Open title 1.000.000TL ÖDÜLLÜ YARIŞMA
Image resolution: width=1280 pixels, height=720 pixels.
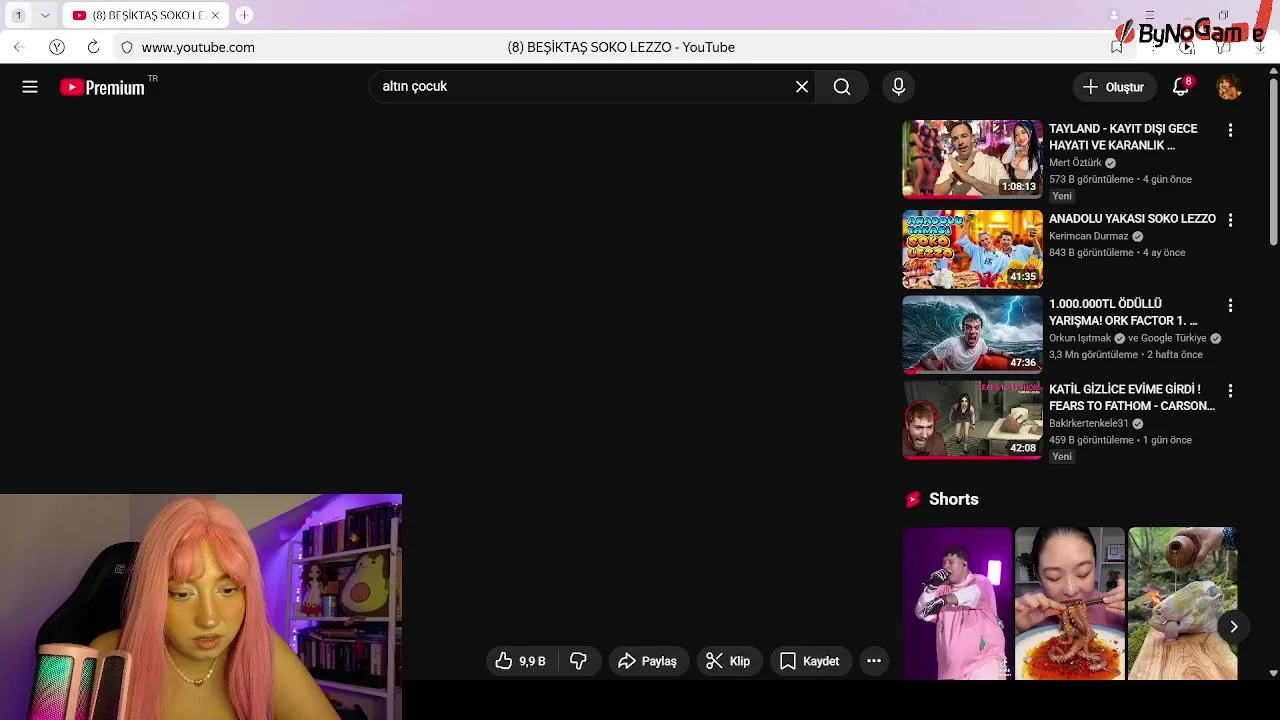pos(1123,312)
